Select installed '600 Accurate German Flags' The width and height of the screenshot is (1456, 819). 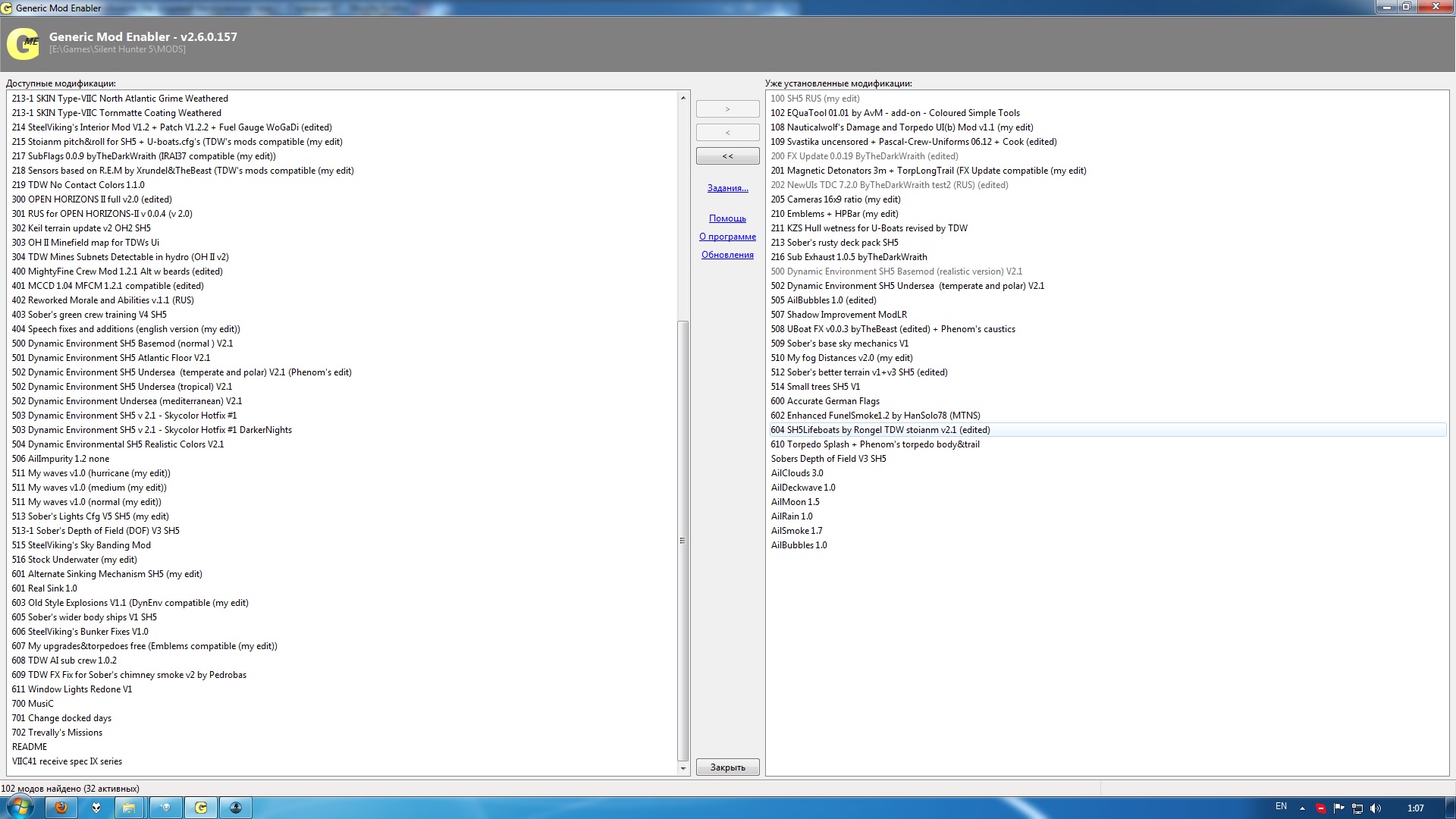(x=825, y=401)
